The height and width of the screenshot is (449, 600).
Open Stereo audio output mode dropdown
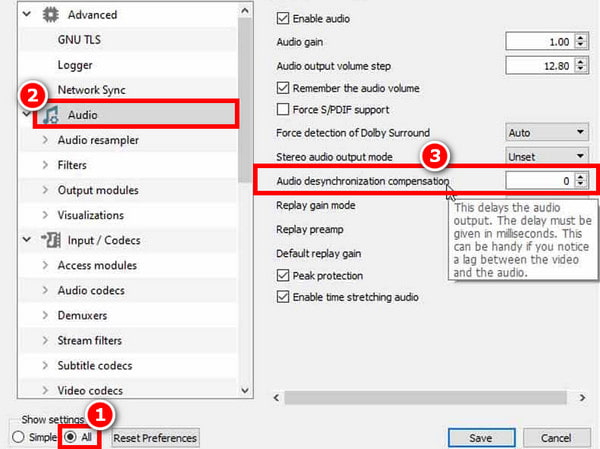coord(547,157)
